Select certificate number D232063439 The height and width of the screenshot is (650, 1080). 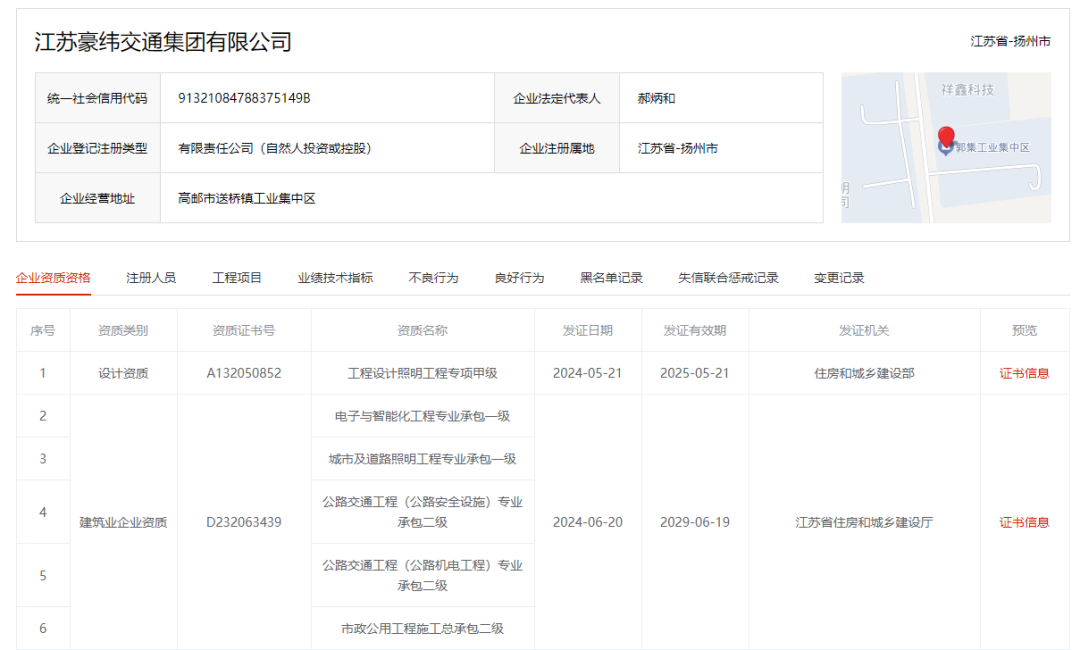[x=244, y=523]
